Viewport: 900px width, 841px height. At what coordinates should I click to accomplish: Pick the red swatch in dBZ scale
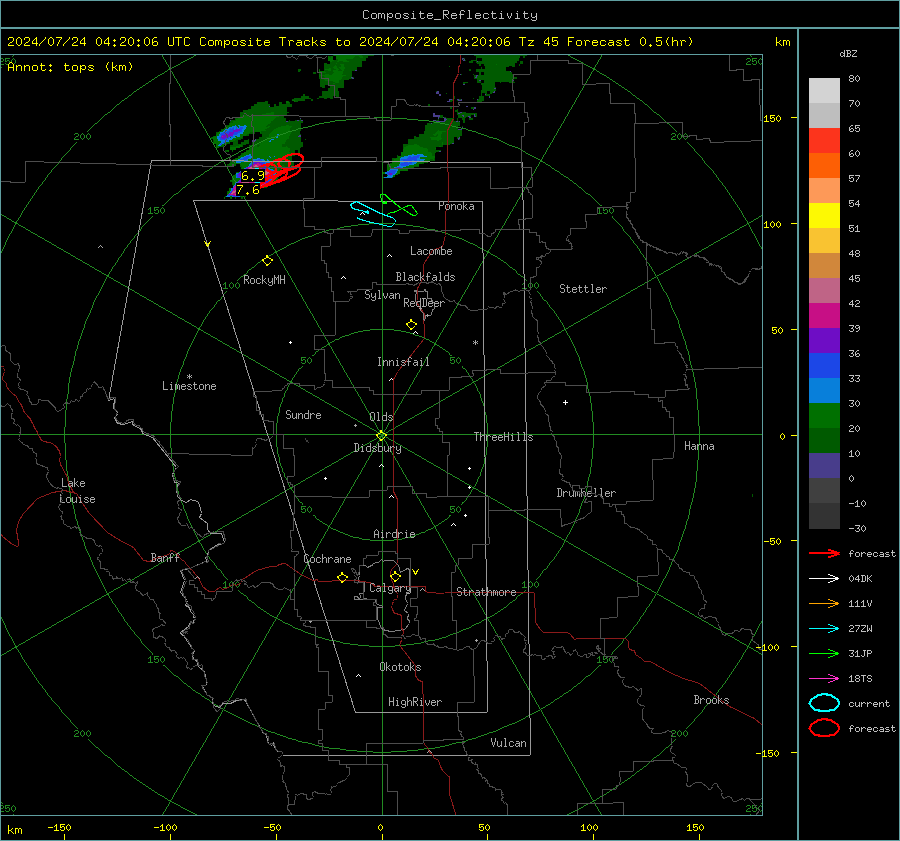tap(824, 141)
